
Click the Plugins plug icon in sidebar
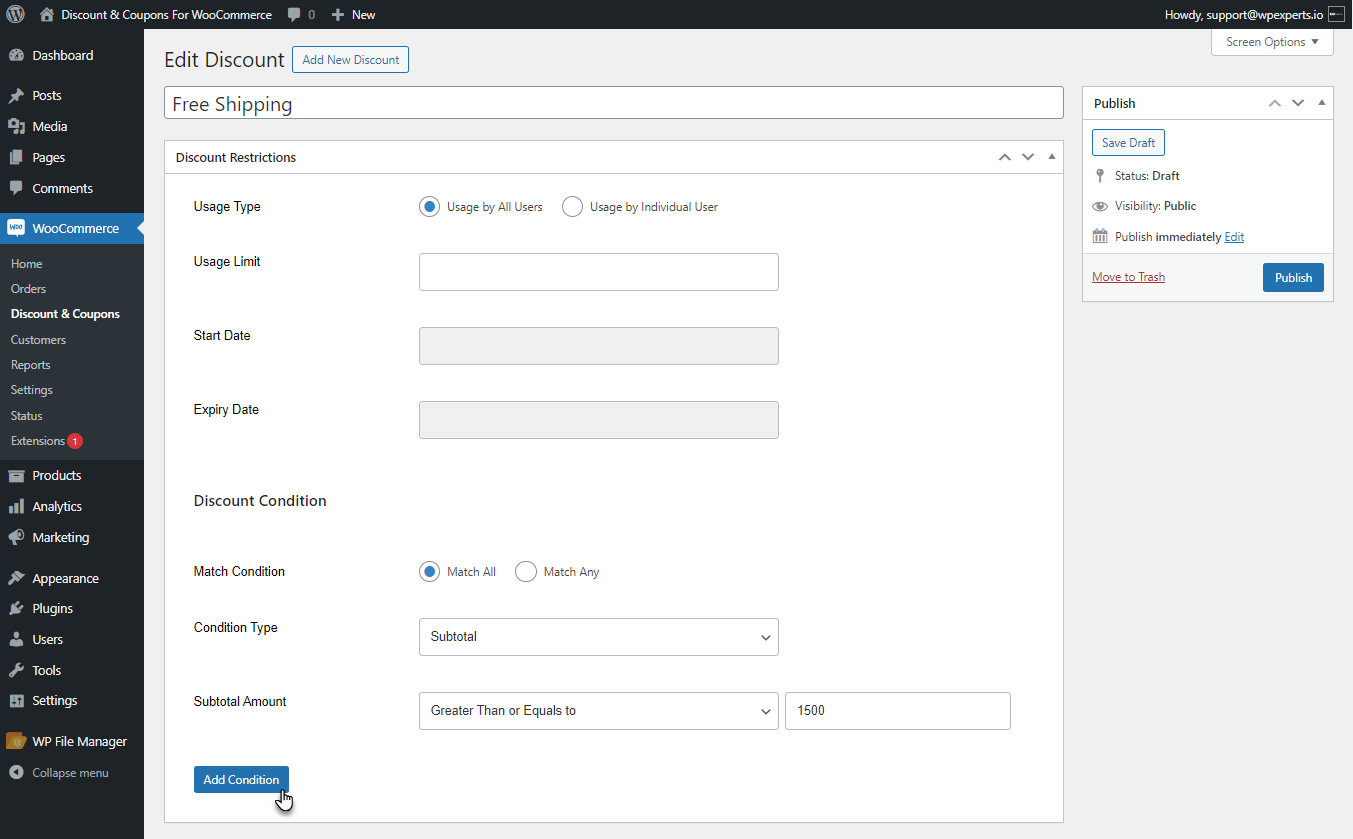click(x=16, y=608)
